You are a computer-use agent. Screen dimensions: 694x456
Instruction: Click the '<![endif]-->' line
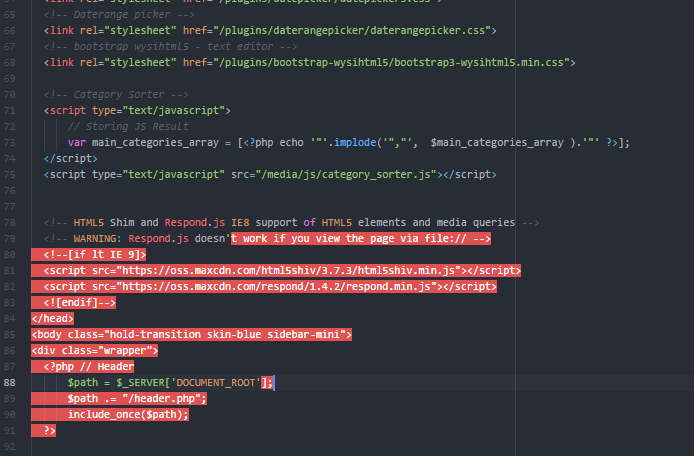tap(80, 302)
